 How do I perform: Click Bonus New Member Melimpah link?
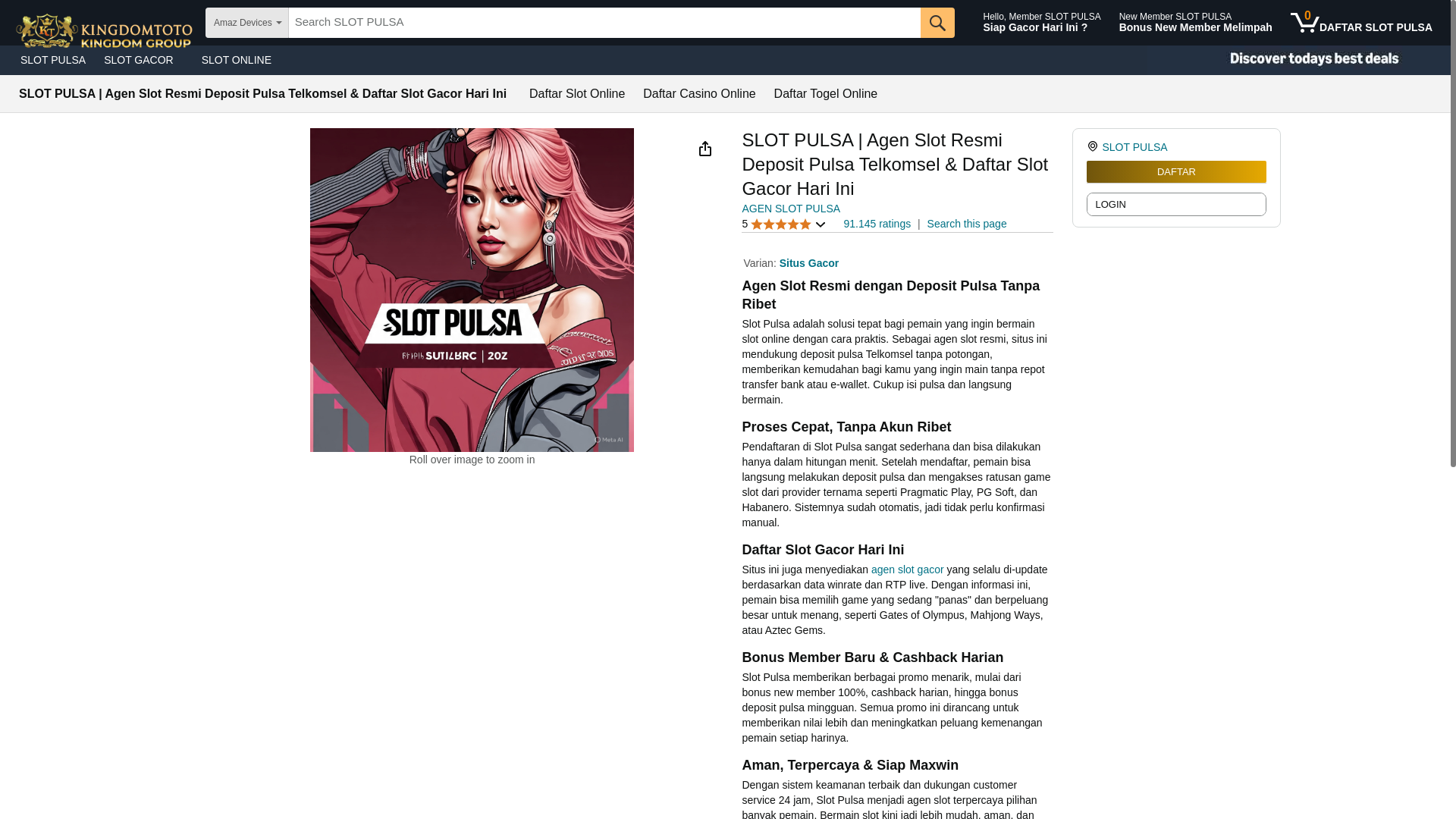point(1196,22)
